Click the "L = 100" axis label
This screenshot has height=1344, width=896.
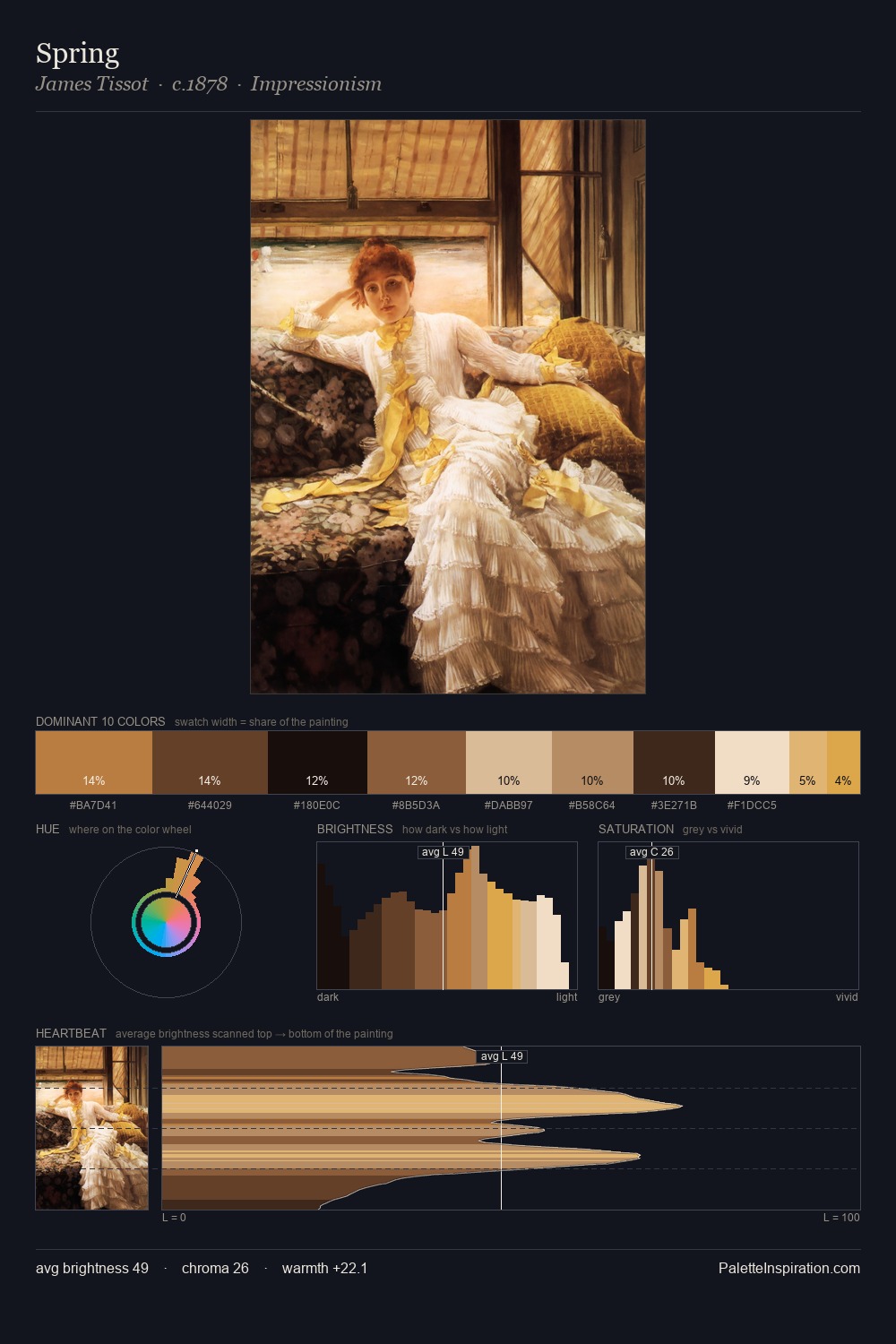pyautogui.click(x=841, y=1218)
